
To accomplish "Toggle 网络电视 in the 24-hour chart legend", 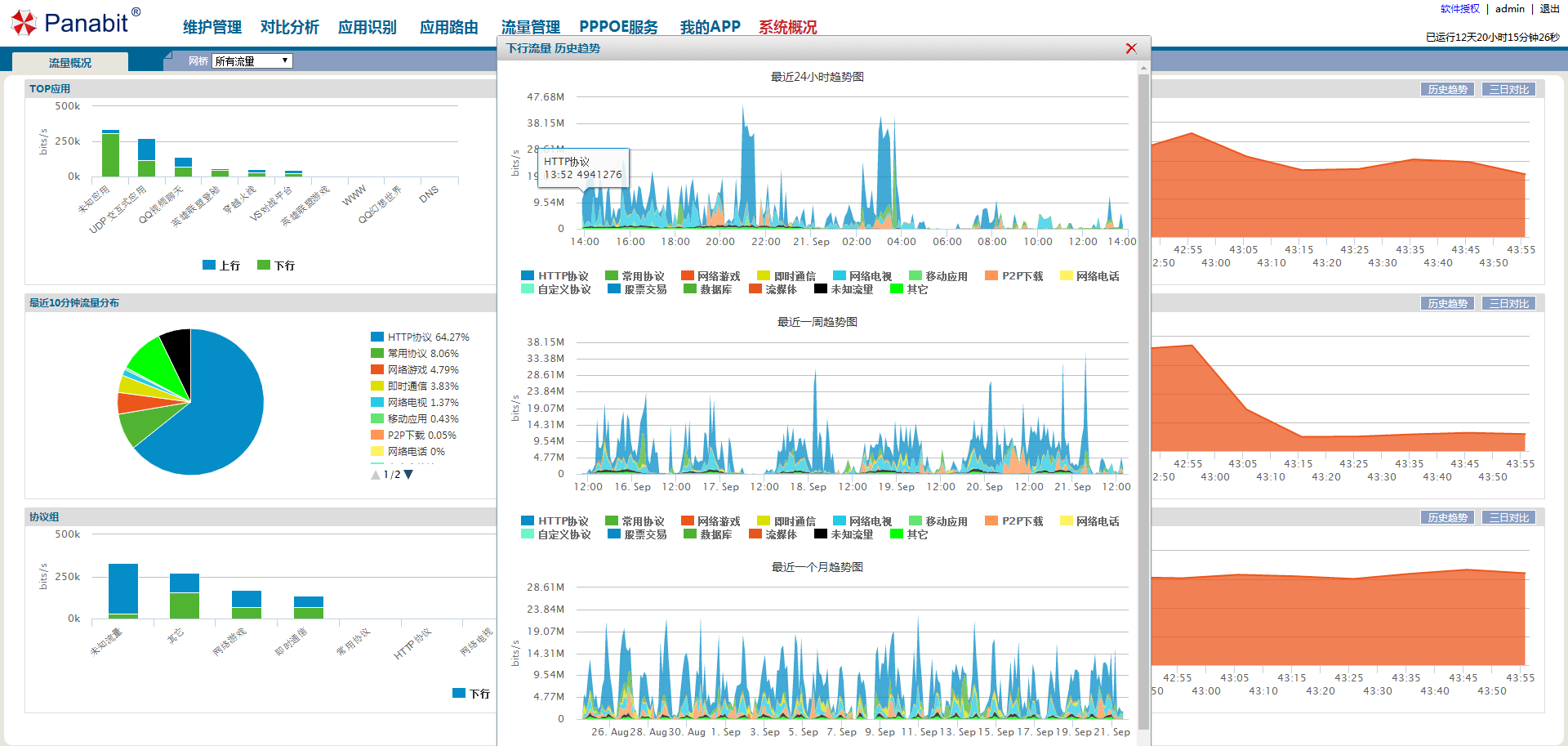I will pos(862,276).
